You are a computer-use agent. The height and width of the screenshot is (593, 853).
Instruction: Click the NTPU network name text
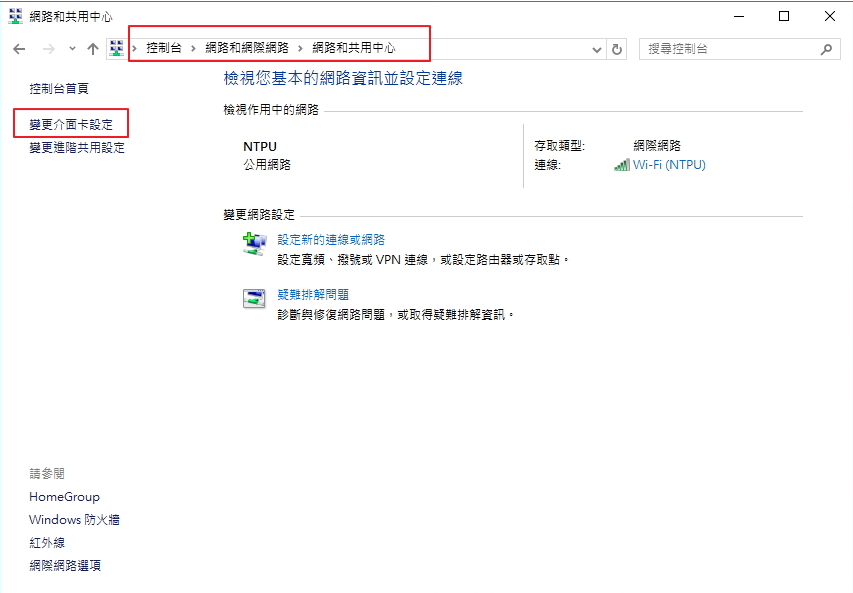click(260, 146)
